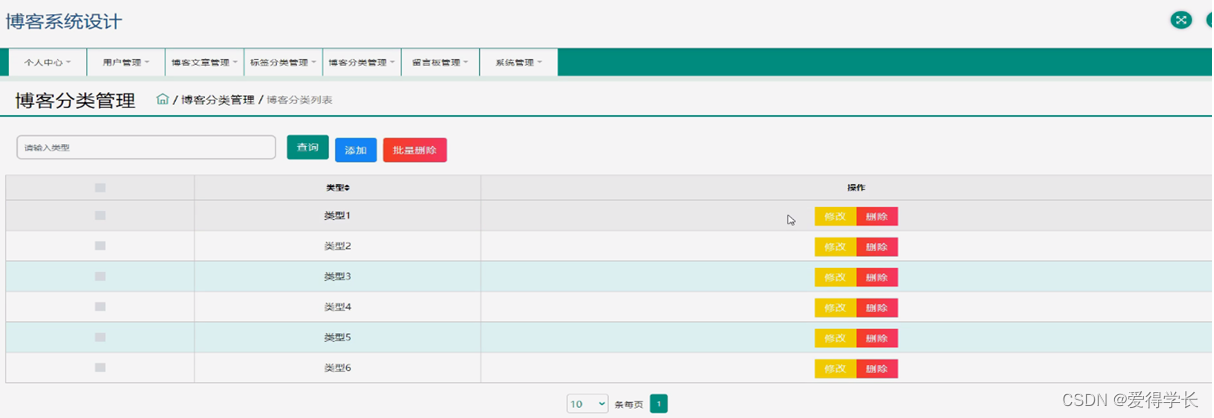This screenshot has width=1214, height=418.
Task: Check the box for row 类型5
Action: (x=100, y=337)
